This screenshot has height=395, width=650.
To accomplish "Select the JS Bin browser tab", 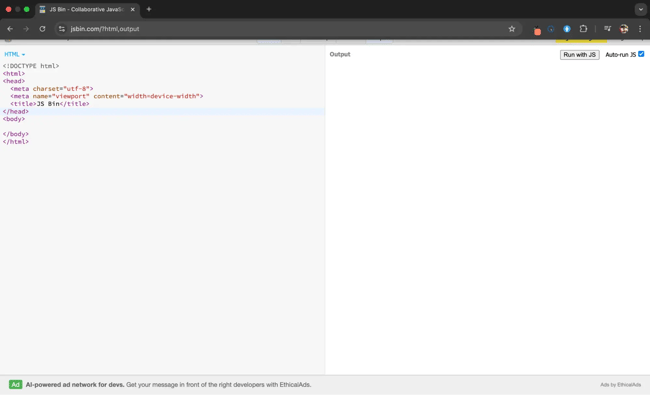I will (87, 9).
